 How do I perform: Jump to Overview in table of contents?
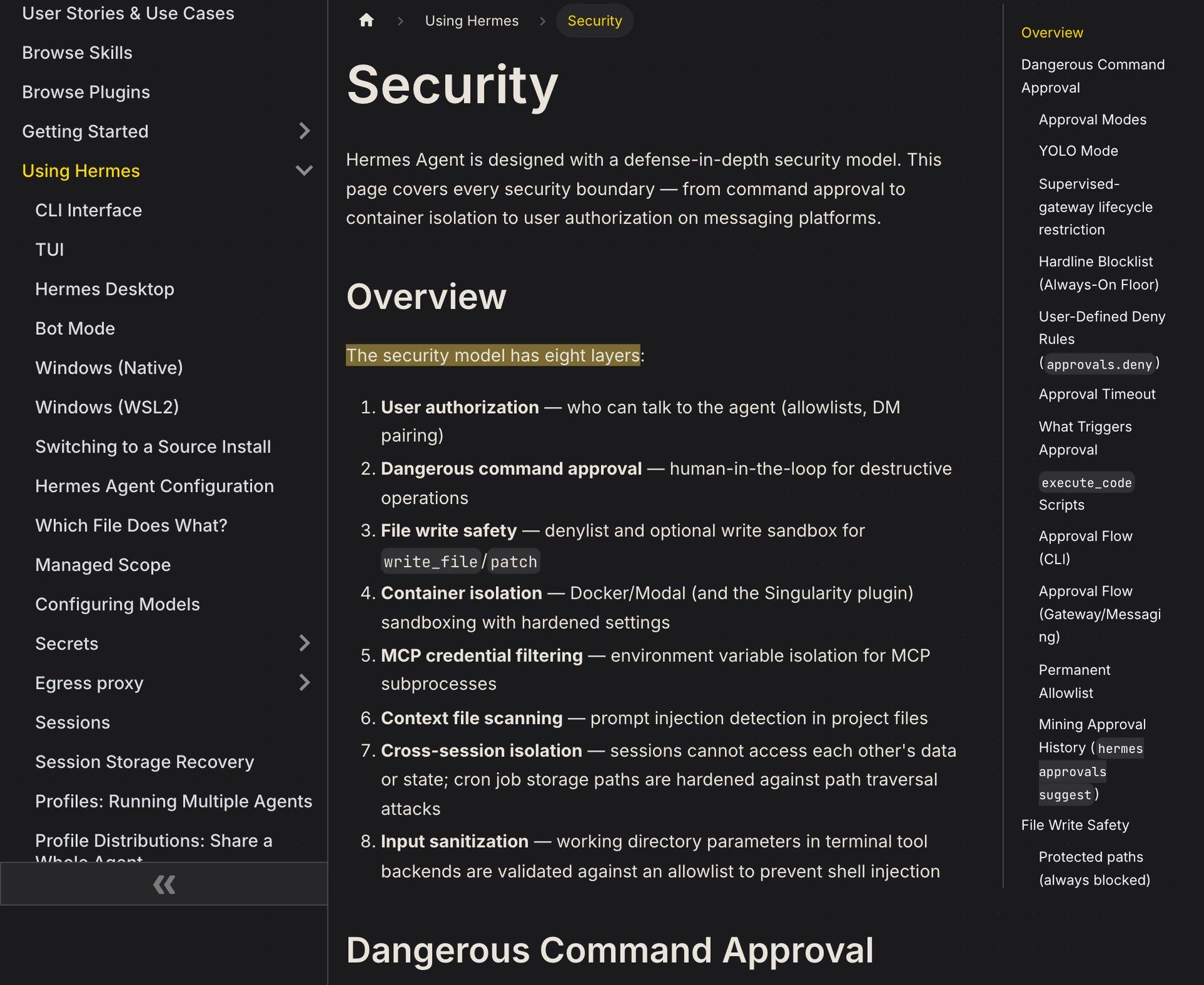[x=1052, y=33]
